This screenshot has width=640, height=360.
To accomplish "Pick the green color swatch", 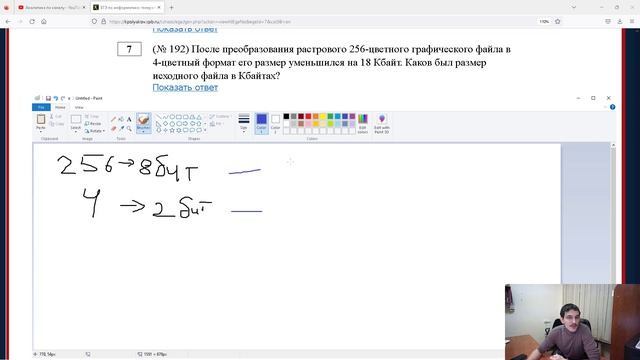I will point(330,117).
